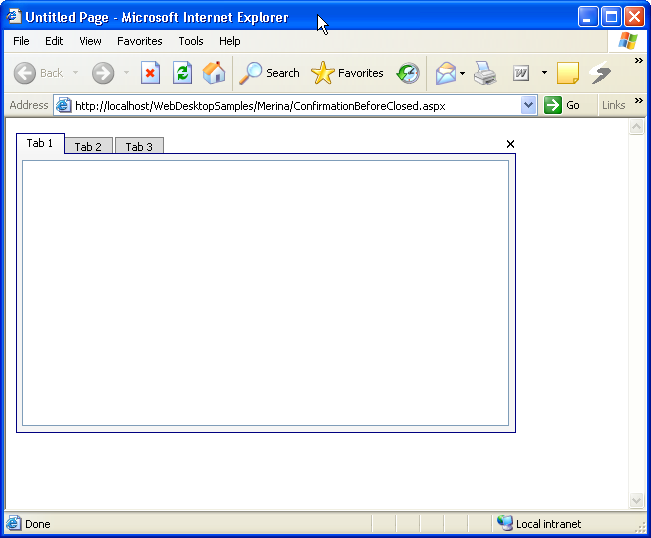
Task: Click the Print icon
Action: 485,73
